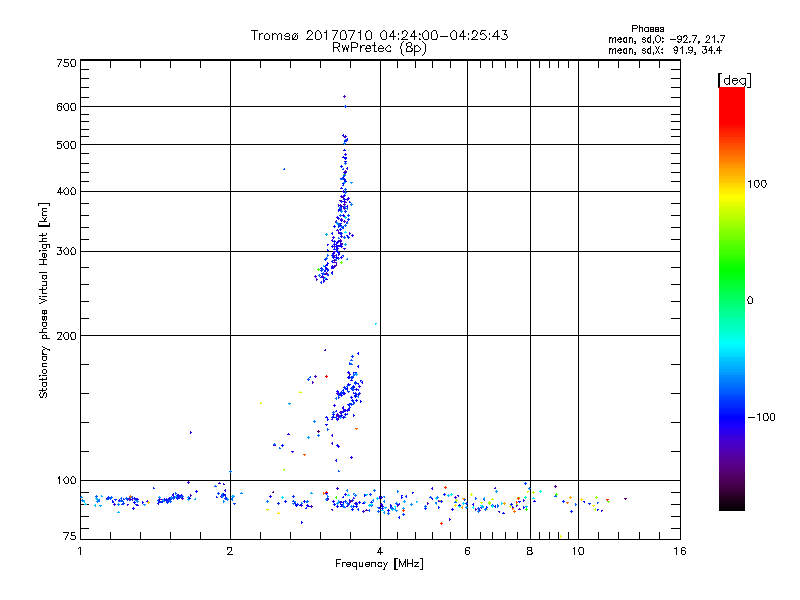
Task: Click the lone cyan point just above 200 km
Action: [x=376, y=324]
